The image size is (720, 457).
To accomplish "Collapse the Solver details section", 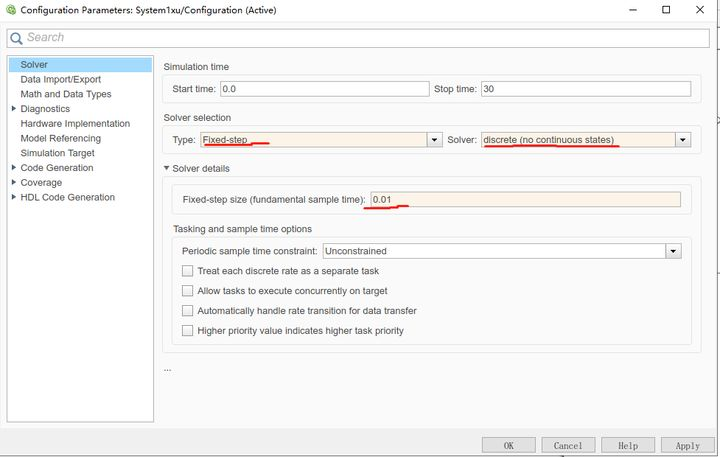I will pos(166,169).
